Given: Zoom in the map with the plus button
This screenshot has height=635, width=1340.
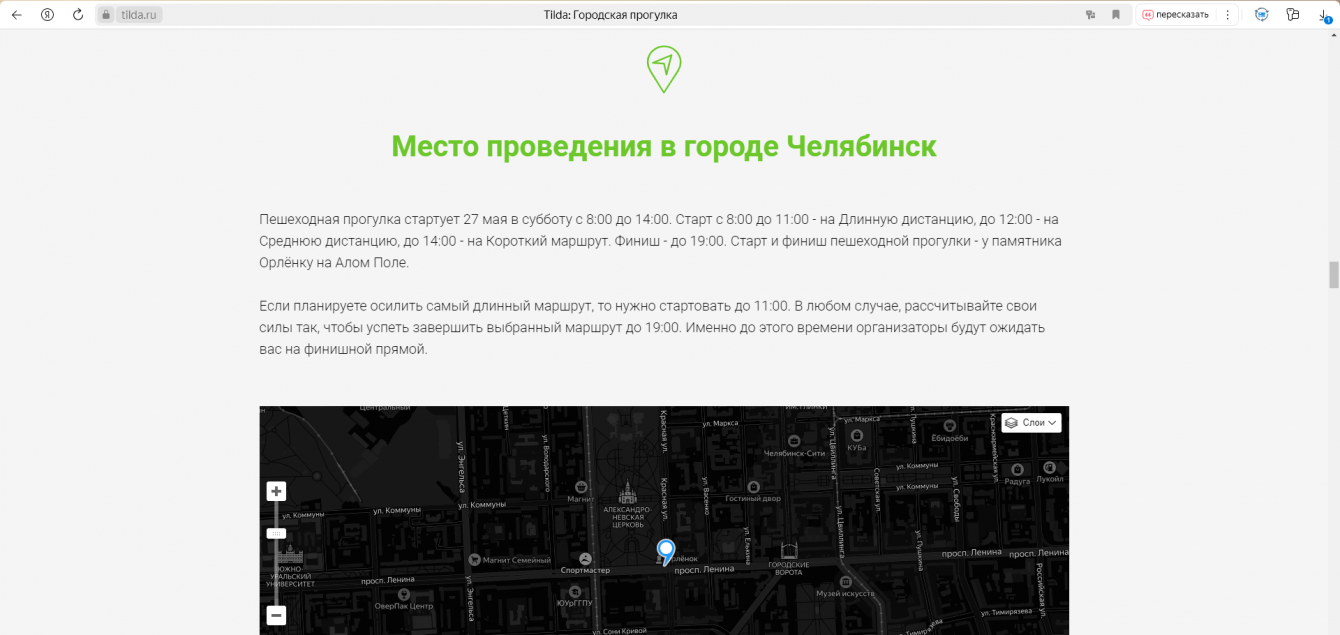Looking at the screenshot, I should [276, 491].
